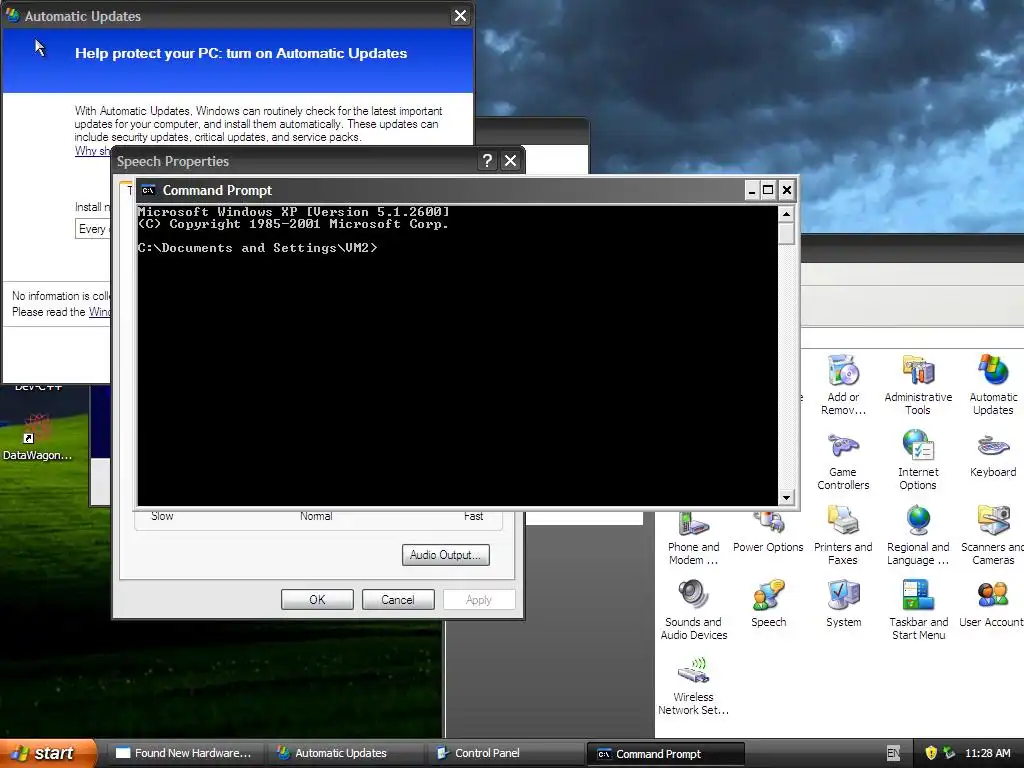
Task: Open Add or Remove Programs in Control Panel
Action: coord(843,384)
